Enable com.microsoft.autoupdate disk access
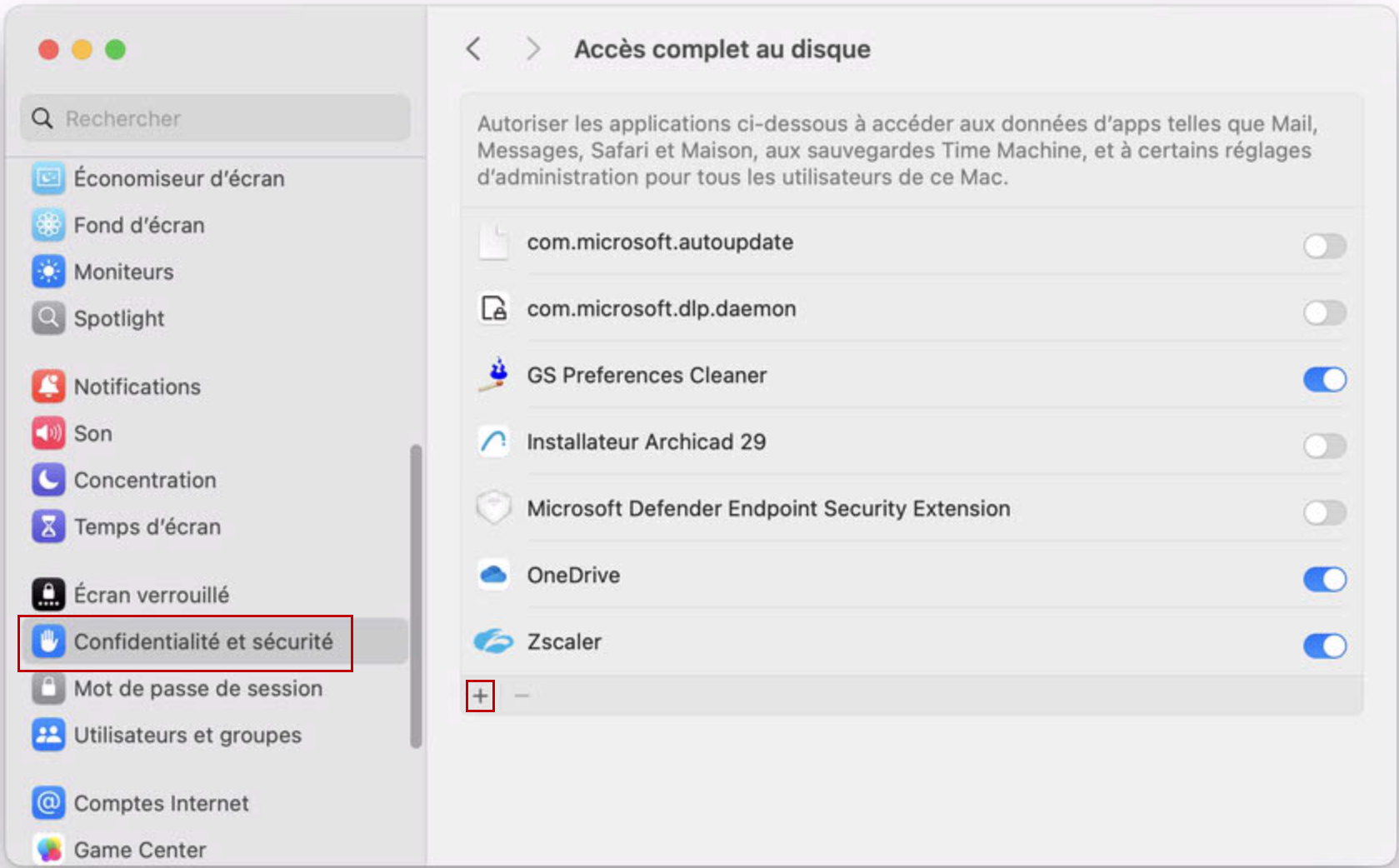This screenshot has height=868, width=1399. (1326, 247)
